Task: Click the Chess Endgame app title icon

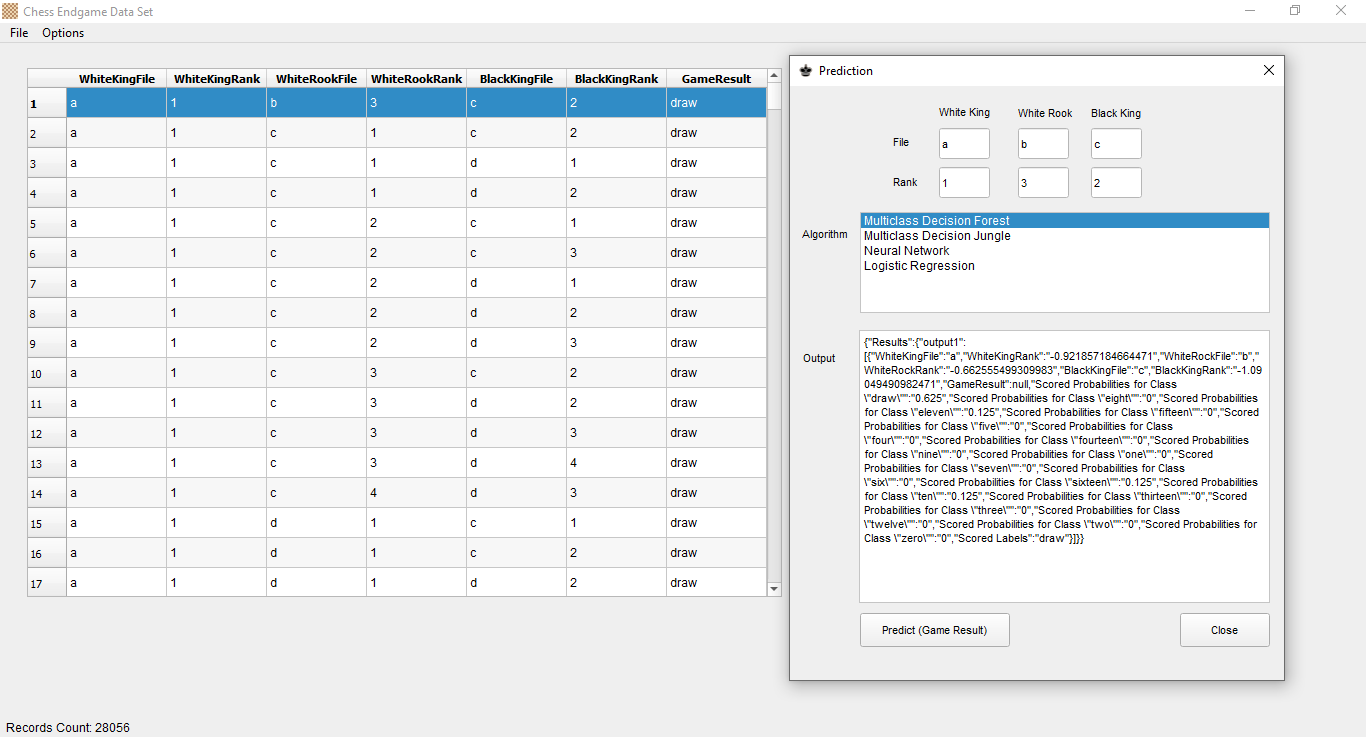Action: pos(10,11)
